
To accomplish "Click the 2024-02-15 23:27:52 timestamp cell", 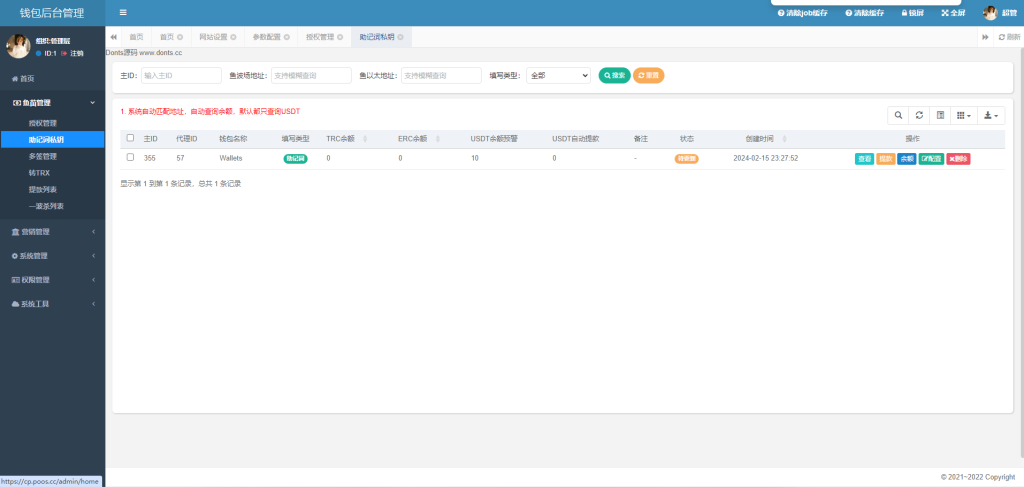I will (x=765, y=158).
